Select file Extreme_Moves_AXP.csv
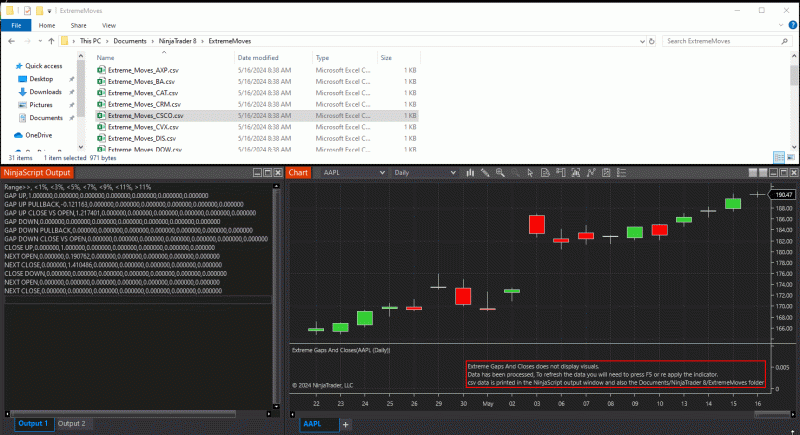This screenshot has height=435, width=800. point(143,70)
